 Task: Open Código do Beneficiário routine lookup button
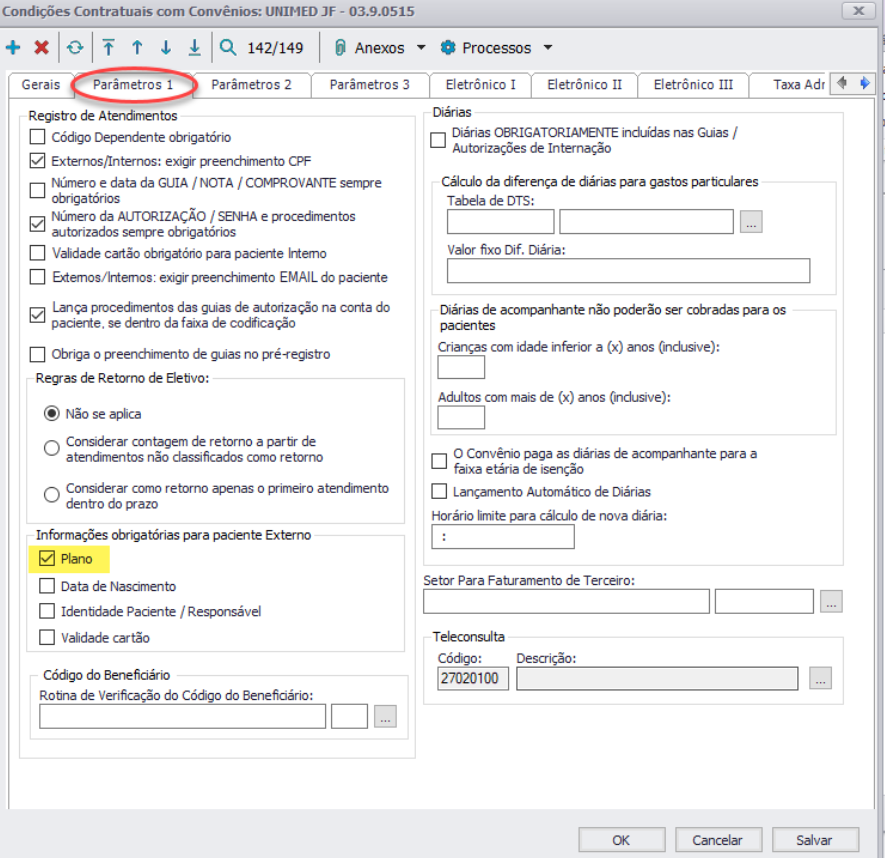(385, 716)
